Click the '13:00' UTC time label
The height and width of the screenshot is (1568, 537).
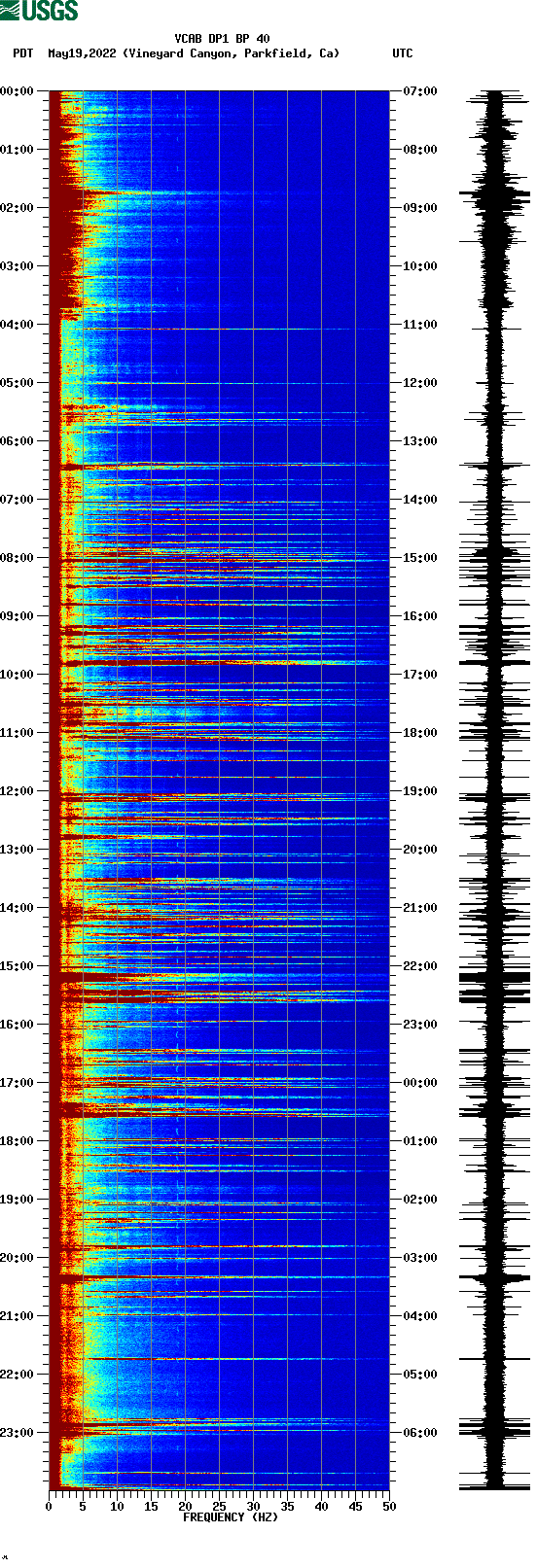tap(420, 441)
